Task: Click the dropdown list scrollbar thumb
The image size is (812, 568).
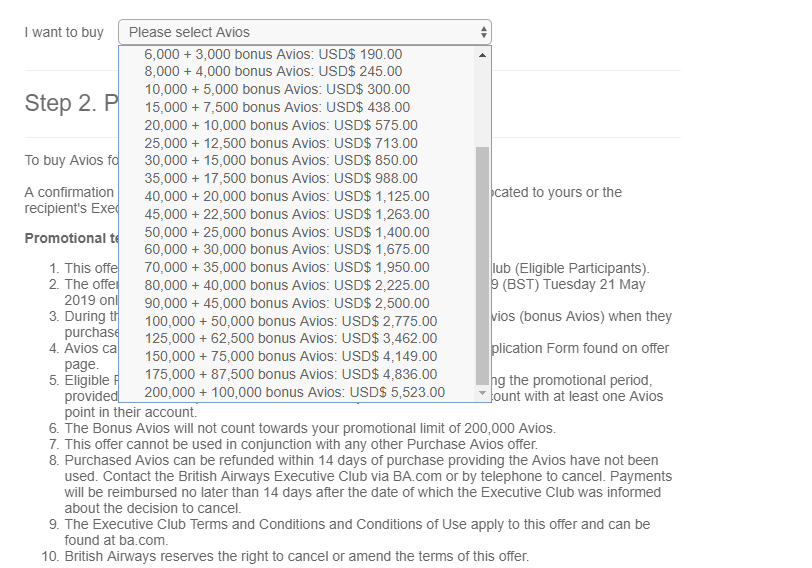Action: click(483, 265)
